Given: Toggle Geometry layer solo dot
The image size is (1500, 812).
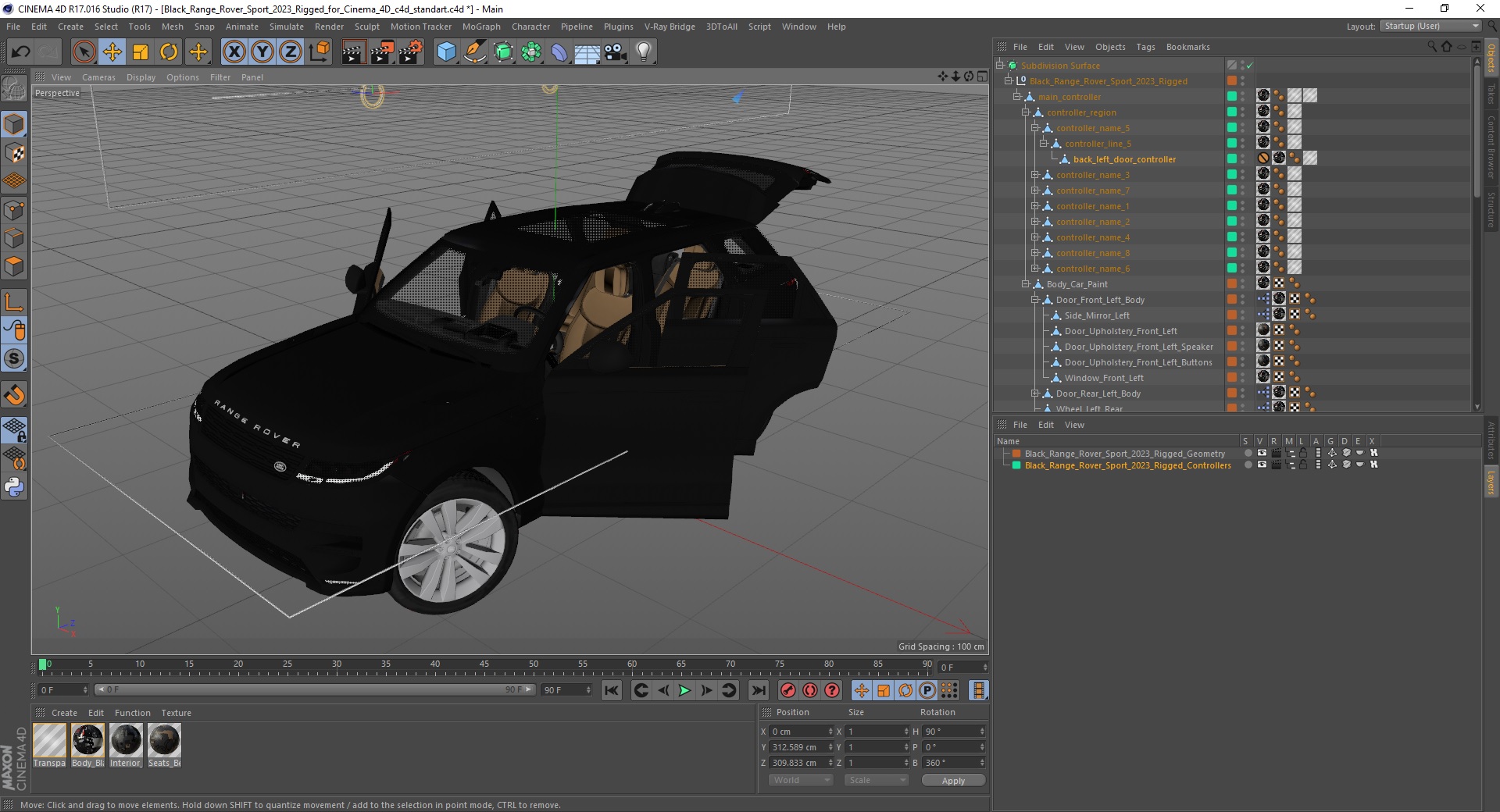Looking at the screenshot, I should (x=1248, y=453).
